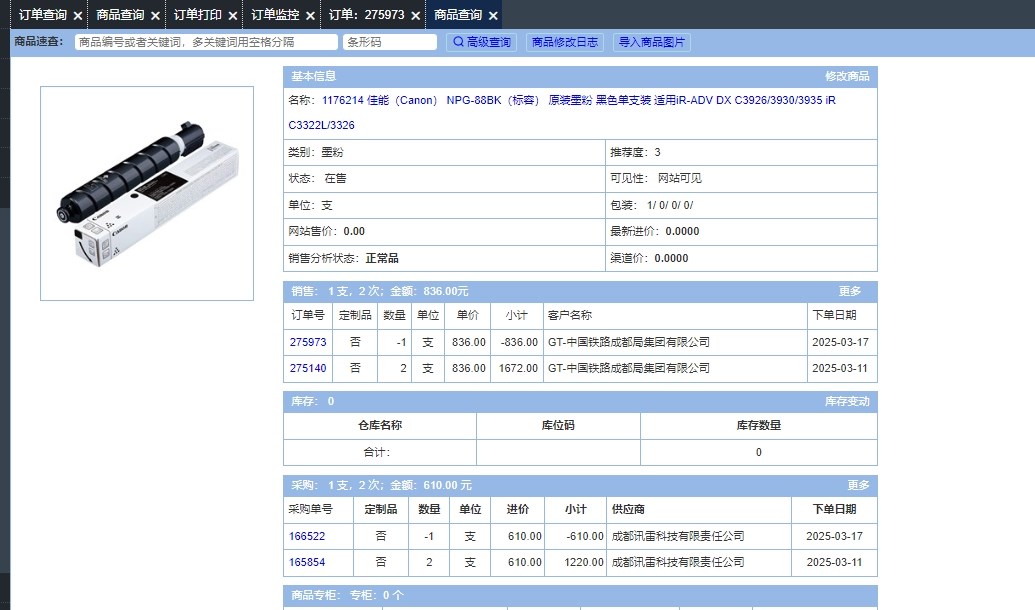This screenshot has width=1035, height=610.
Task: Click date 2025-03-17 in purchase 166522 row
Action: point(834,536)
